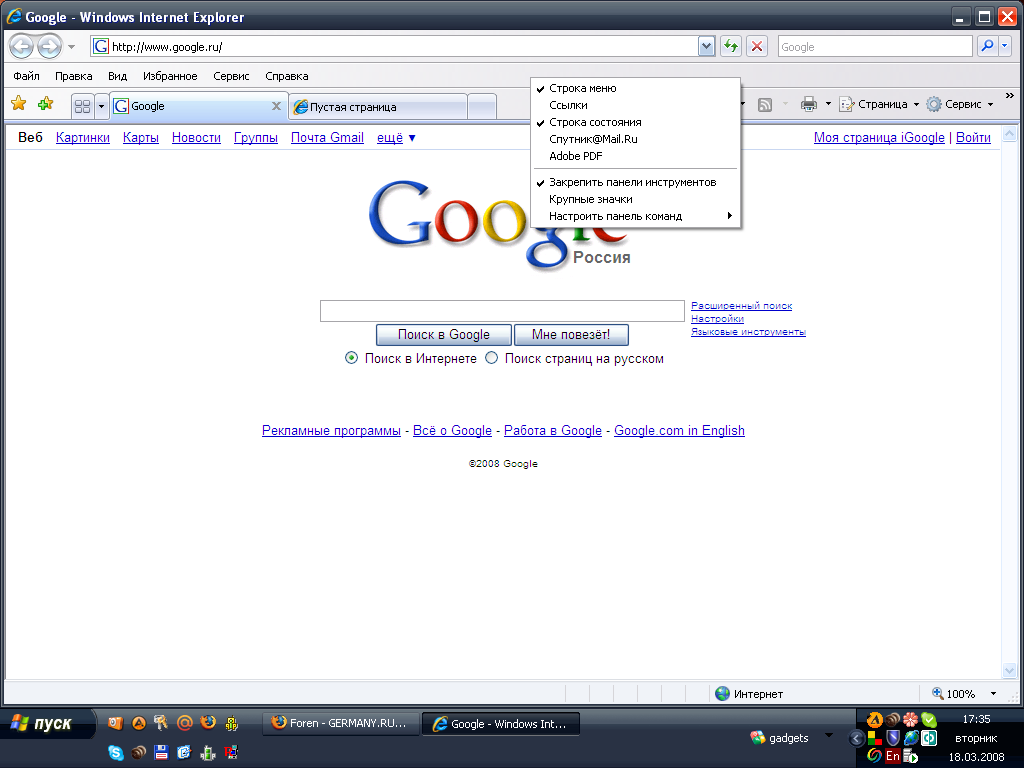Open the Справка menu
1024x768 pixels.
(287, 76)
